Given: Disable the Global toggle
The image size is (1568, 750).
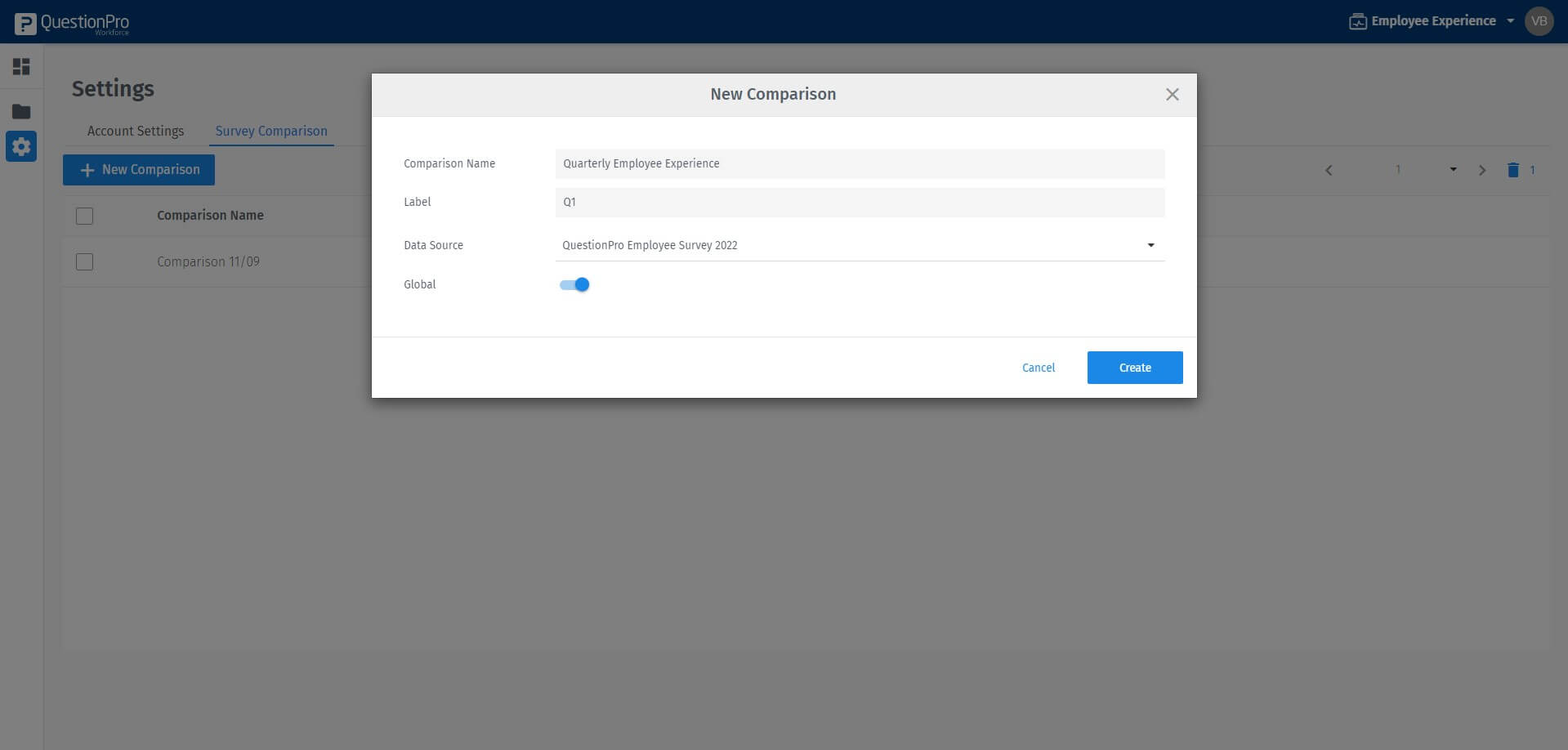Looking at the screenshot, I should coord(574,284).
